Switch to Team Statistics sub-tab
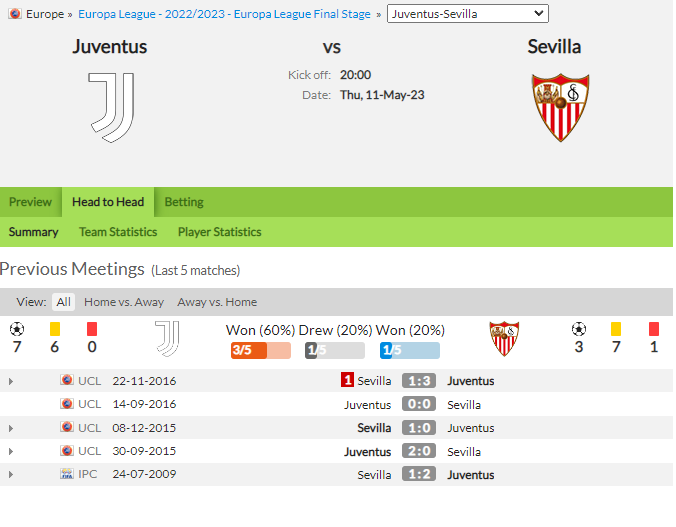The image size is (676, 527). pos(118,232)
